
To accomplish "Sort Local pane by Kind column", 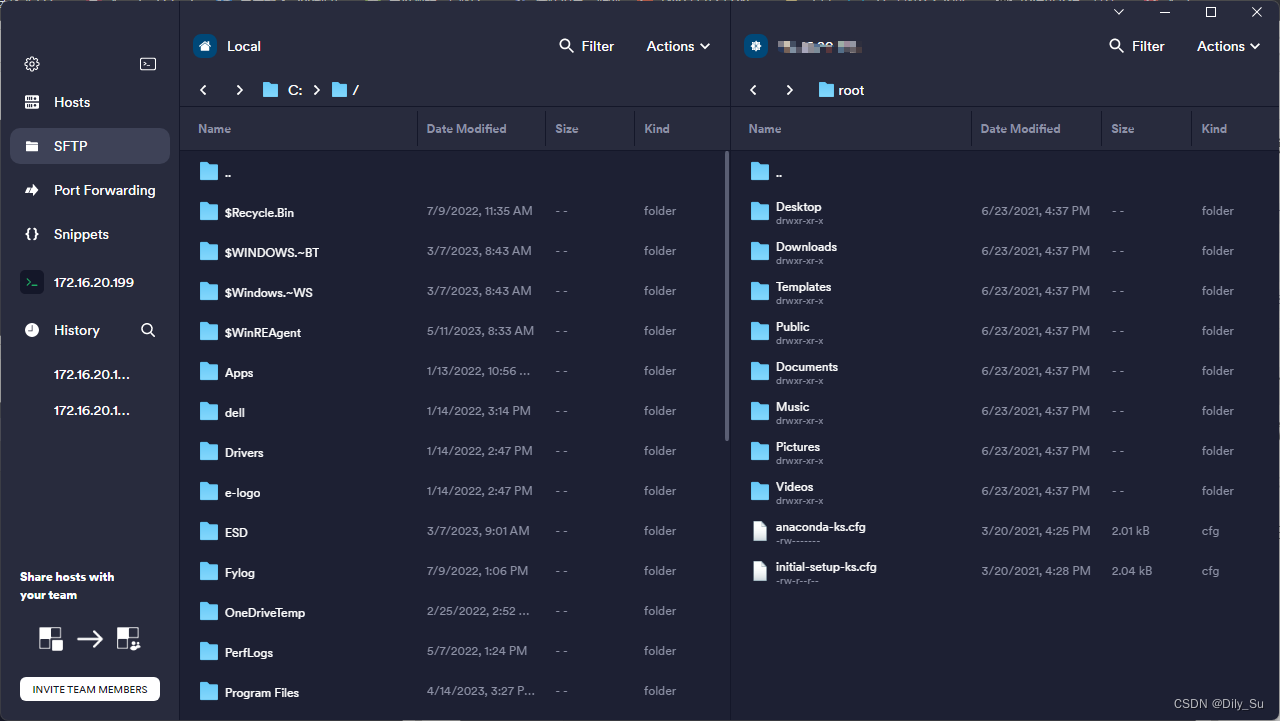I will pos(657,129).
